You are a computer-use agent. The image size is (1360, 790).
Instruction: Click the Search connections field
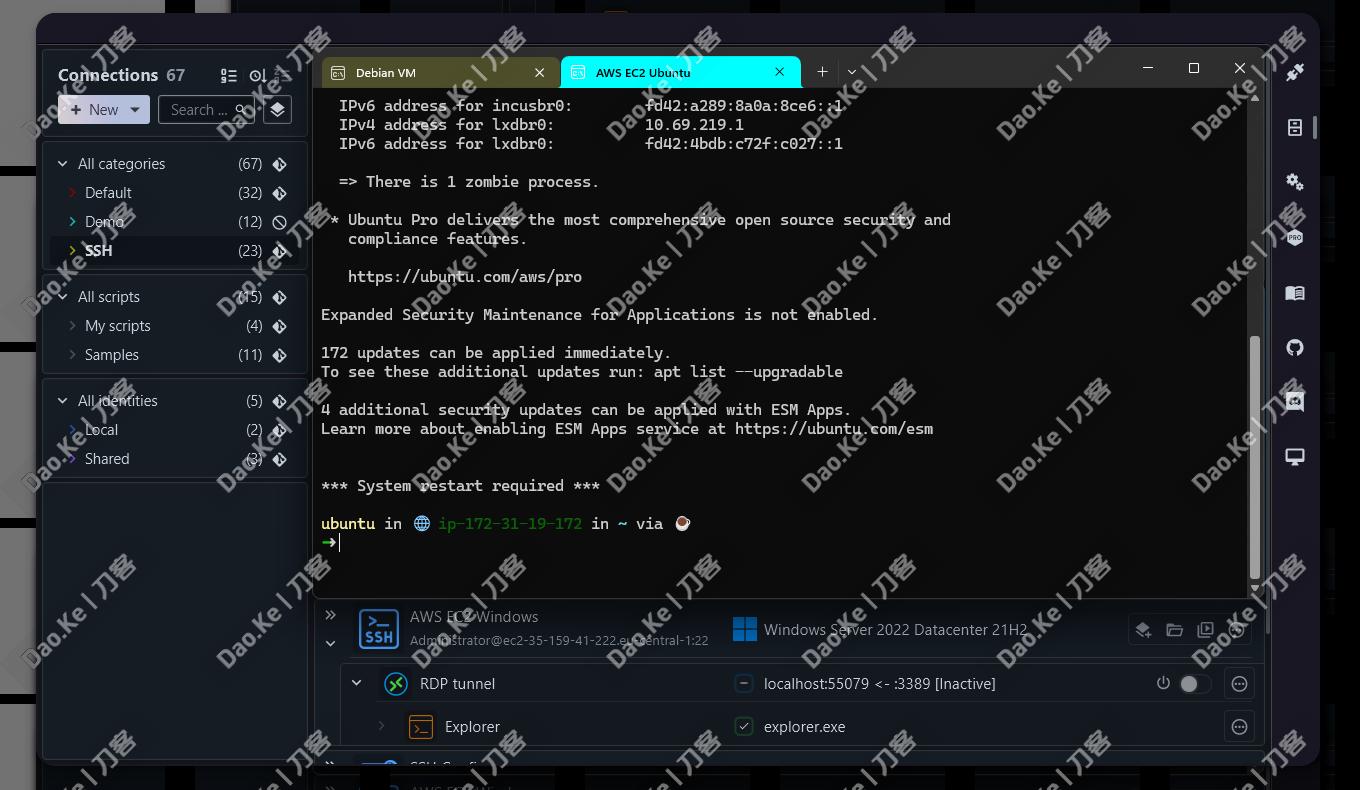(206, 110)
